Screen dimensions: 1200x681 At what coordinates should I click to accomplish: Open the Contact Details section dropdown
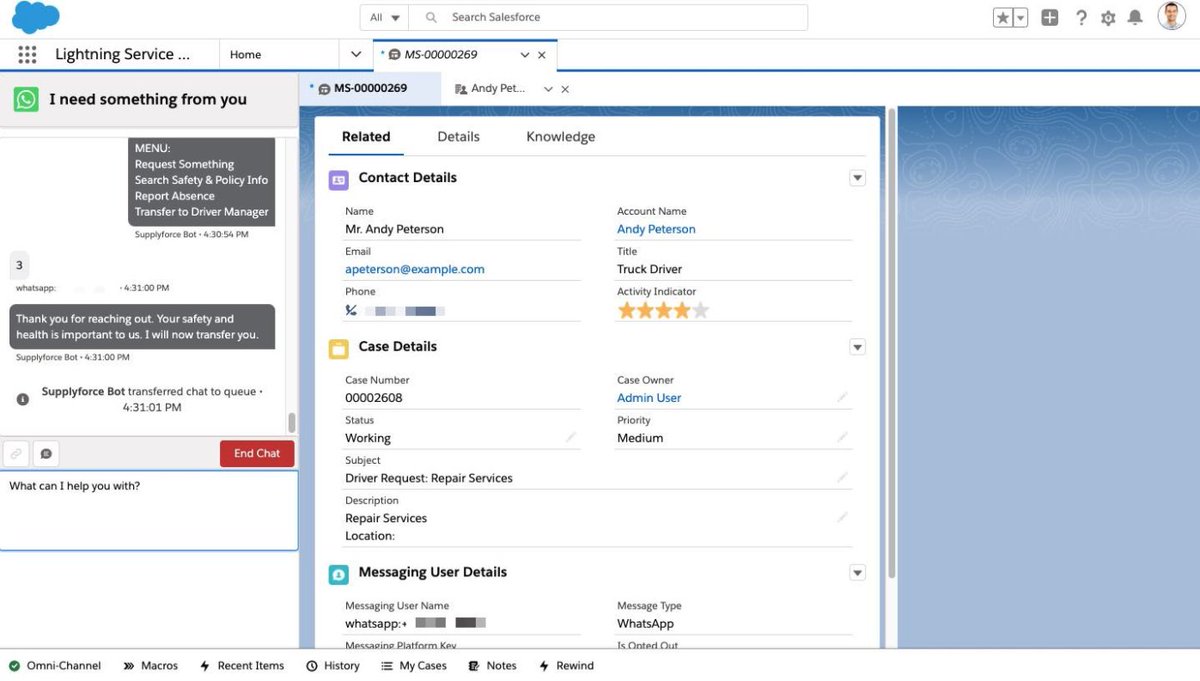click(857, 178)
